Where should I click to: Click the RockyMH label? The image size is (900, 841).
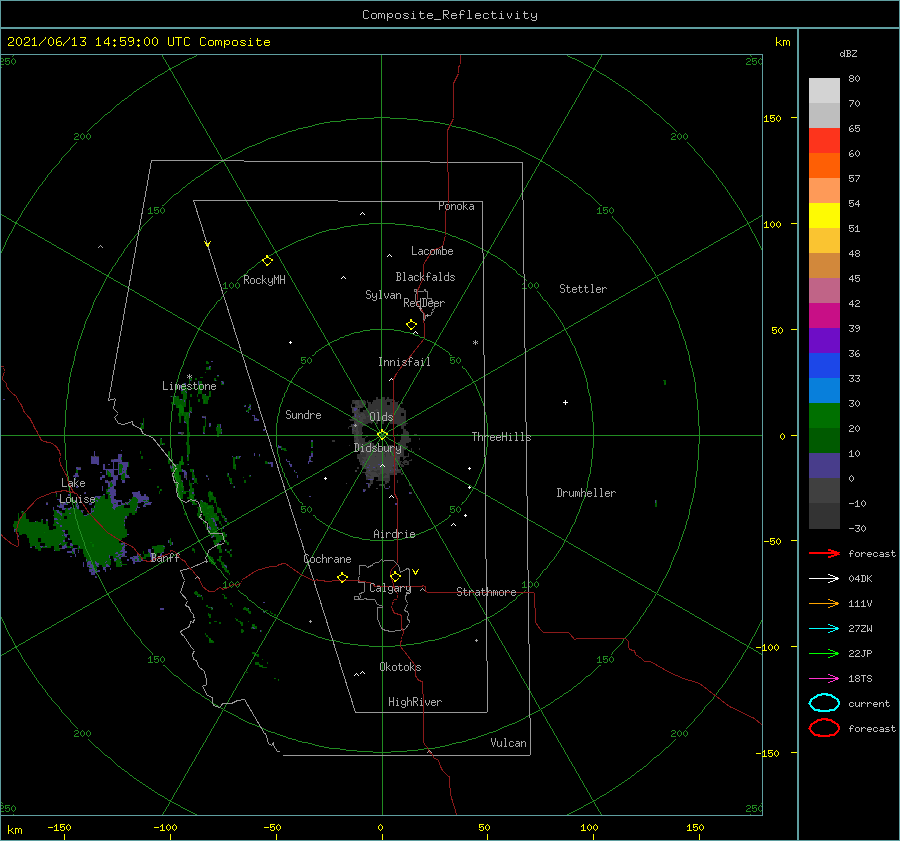(x=264, y=280)
